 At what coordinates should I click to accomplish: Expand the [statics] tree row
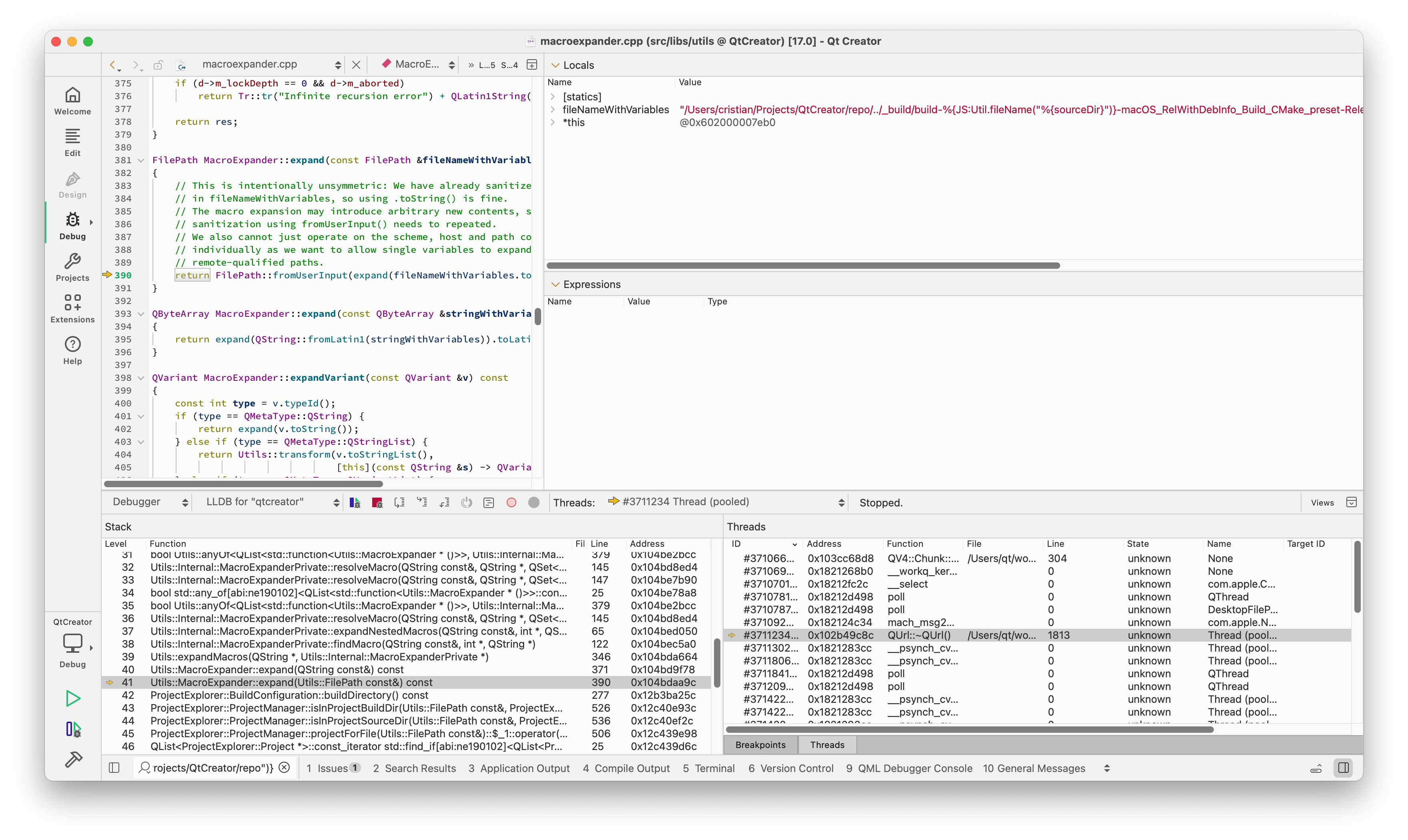pos(553,97)
